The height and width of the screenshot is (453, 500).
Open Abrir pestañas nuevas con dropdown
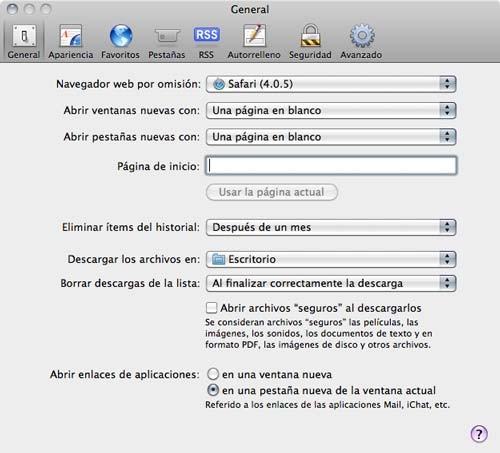click(x=331, y=137)
